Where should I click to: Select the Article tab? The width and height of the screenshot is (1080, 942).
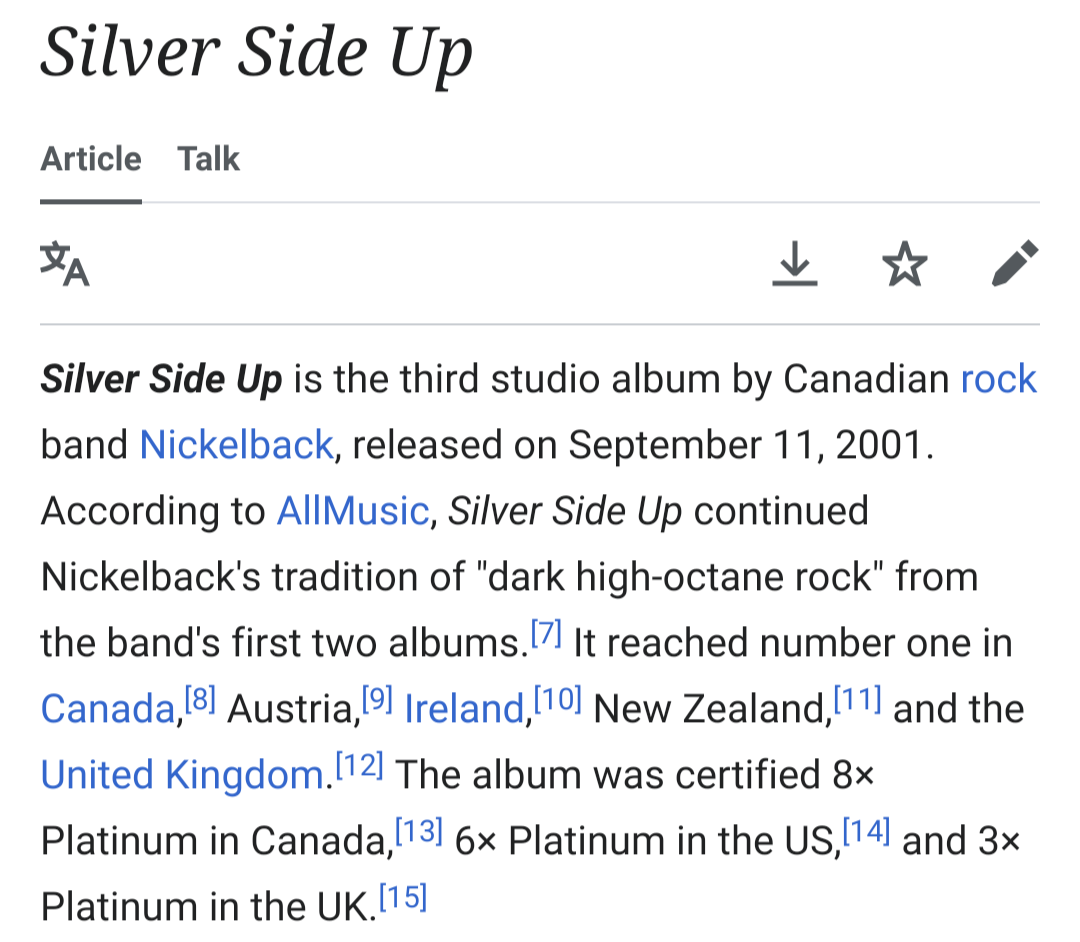tap(91, 159)
